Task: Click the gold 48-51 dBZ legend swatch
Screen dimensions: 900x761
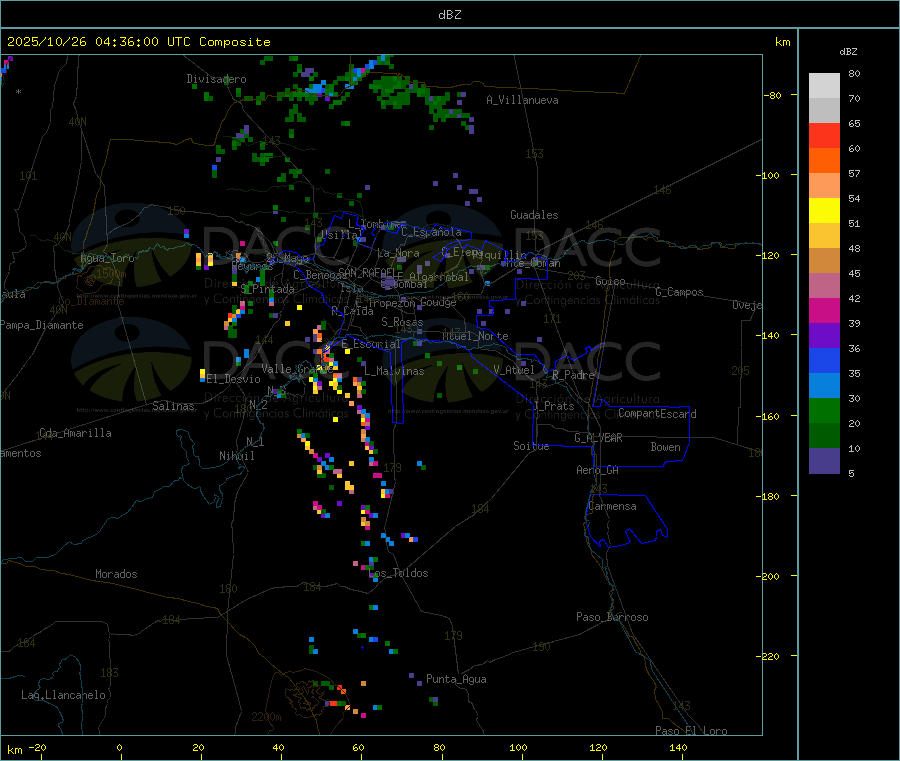Action: click(x=824, y=236)
